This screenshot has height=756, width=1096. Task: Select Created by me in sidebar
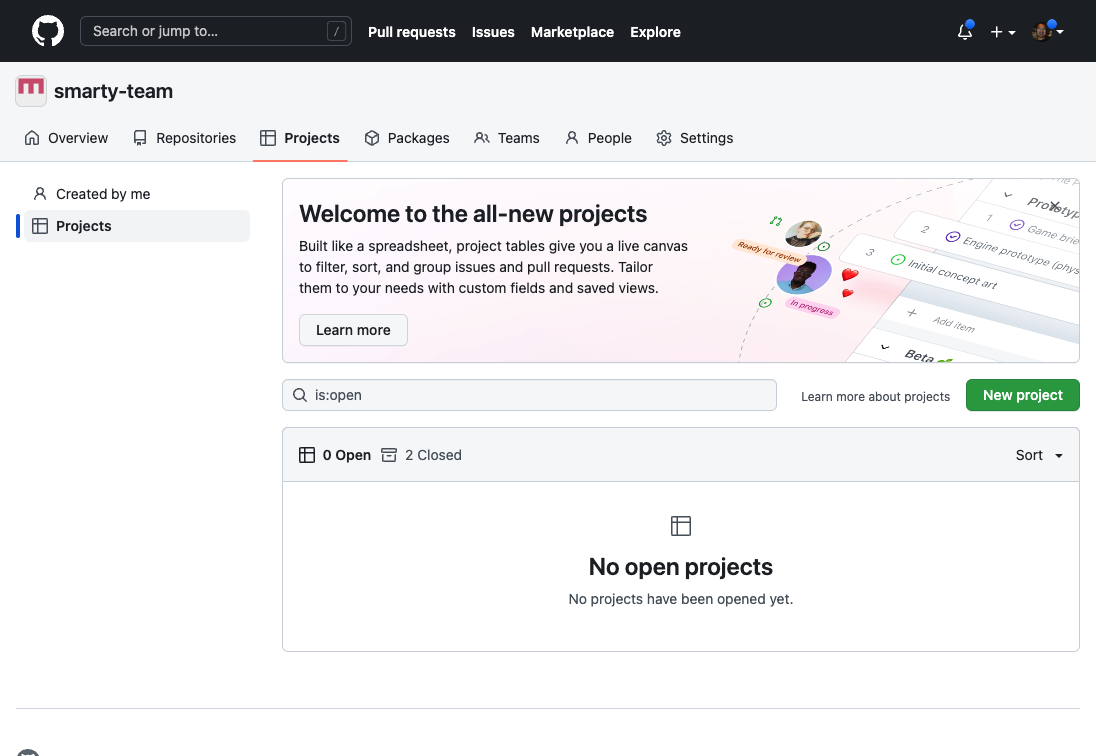pyautogui.click(x=103, y=194)
